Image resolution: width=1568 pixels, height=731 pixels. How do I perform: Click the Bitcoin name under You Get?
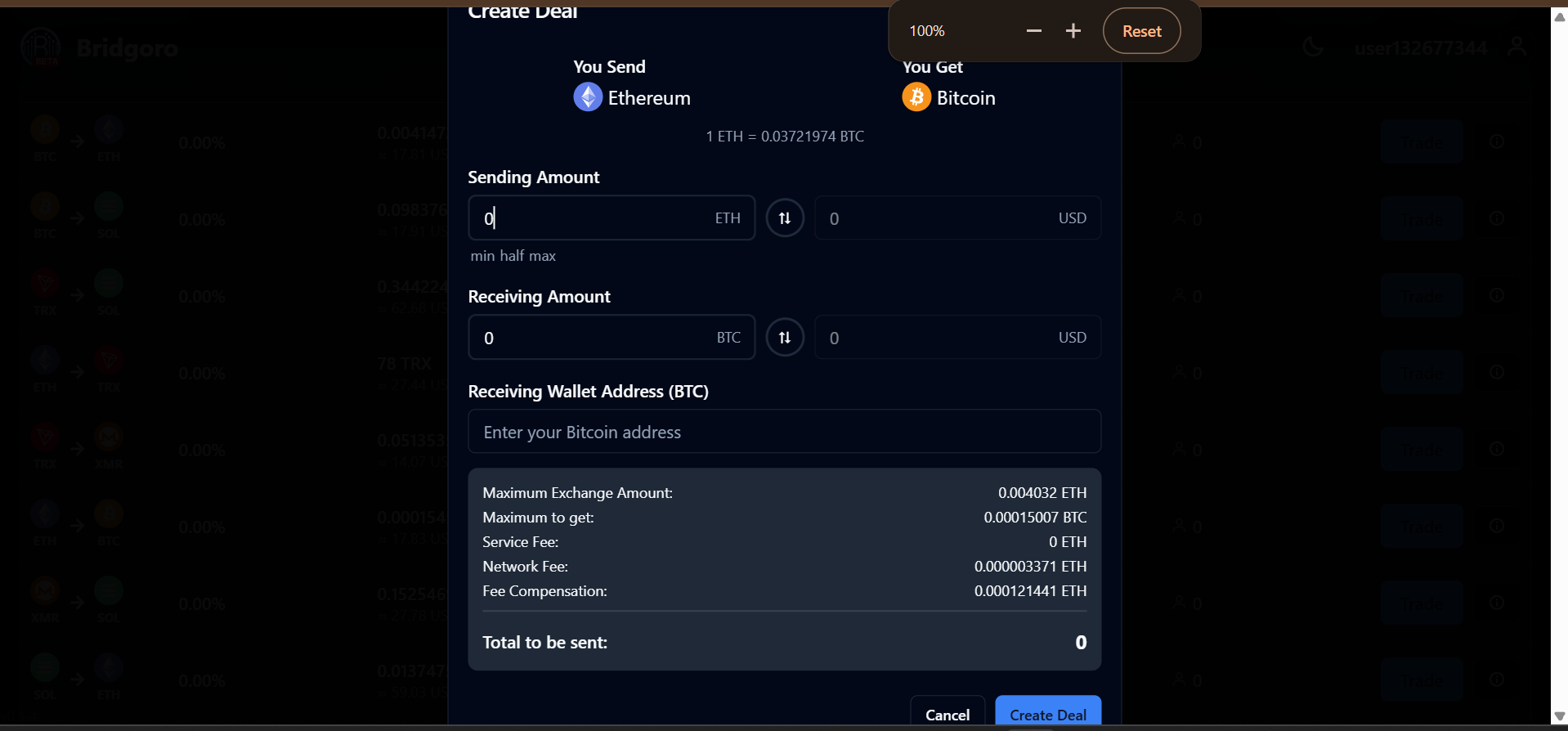(x=966, y=98)
